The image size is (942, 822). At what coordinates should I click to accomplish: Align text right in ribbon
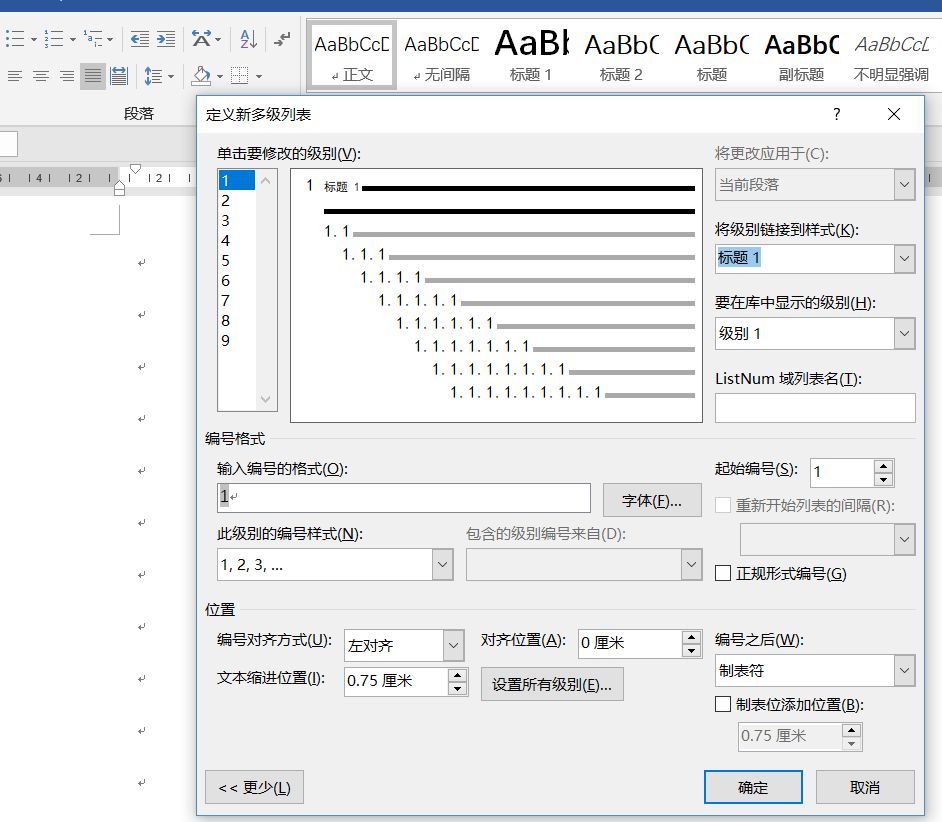click(67, 76)
